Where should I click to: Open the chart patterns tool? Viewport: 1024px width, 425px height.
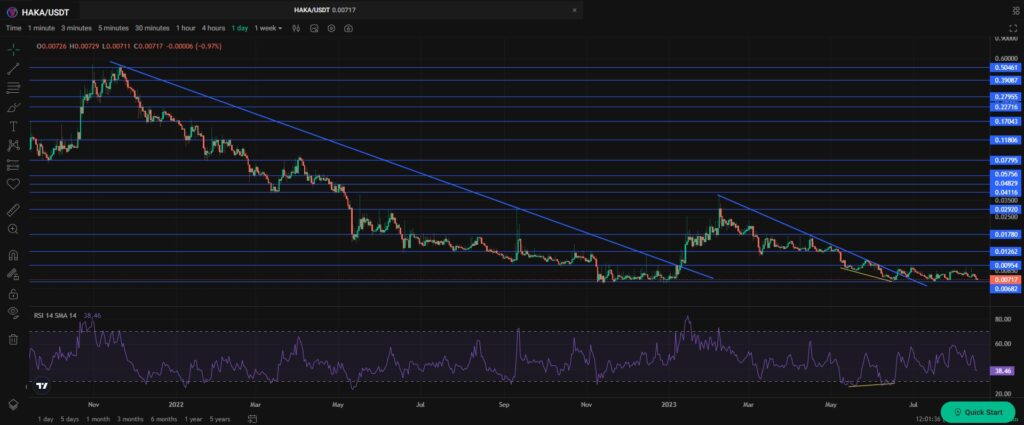coord(13,145)
